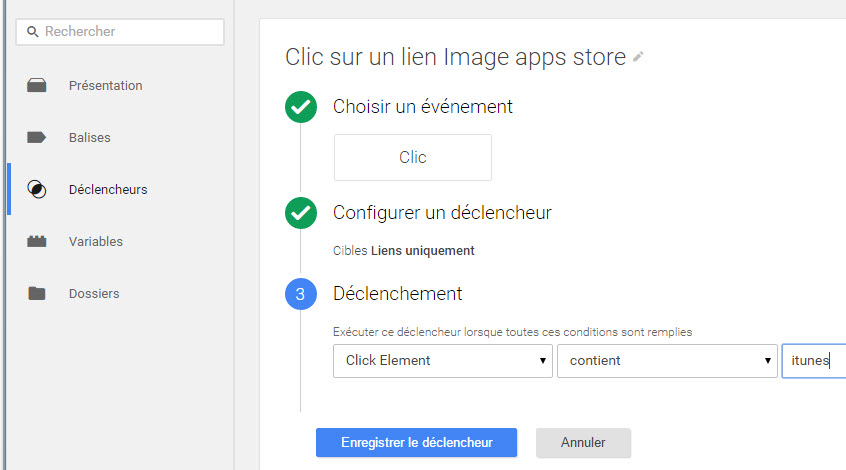Go to Variables section

pyautogui.click(x=95, y=241)
